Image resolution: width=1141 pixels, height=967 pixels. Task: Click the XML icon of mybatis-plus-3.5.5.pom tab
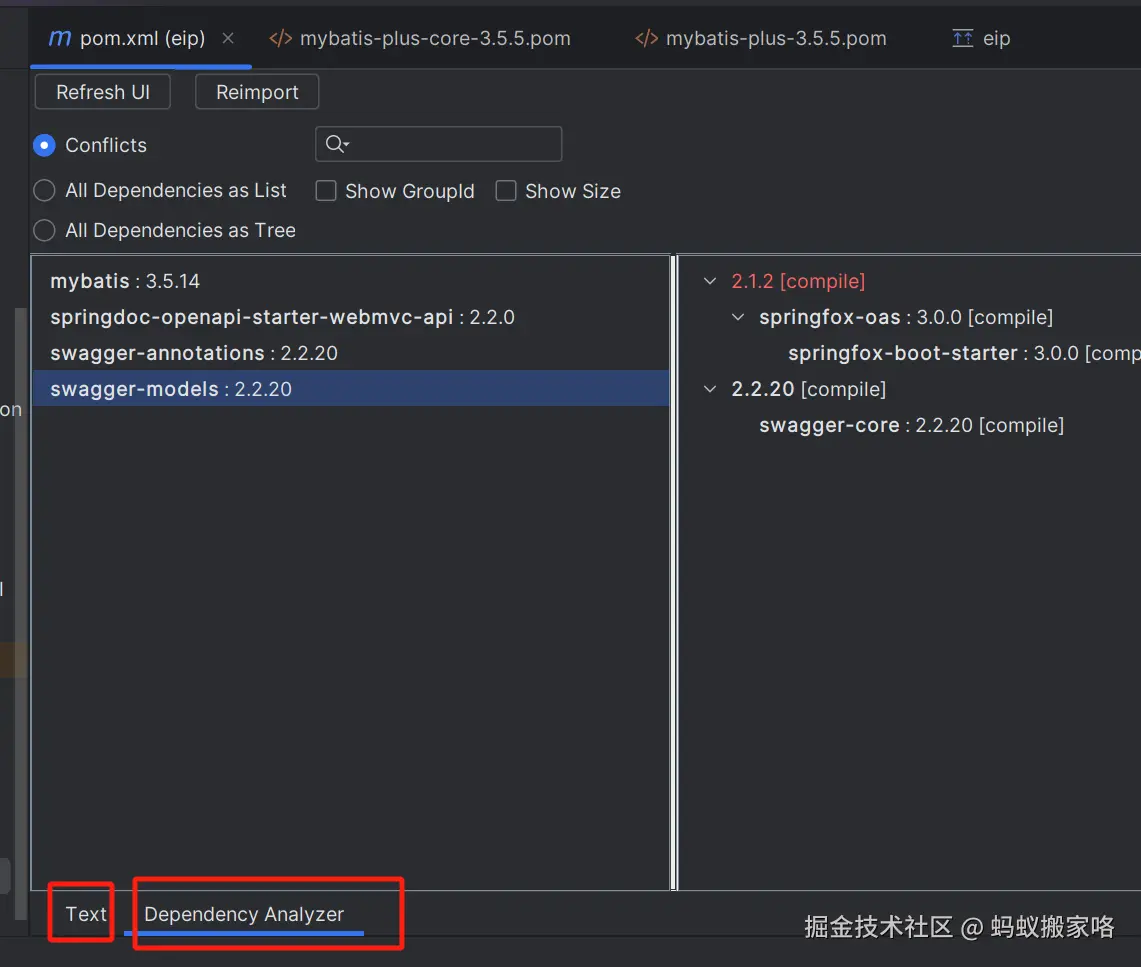647,38
